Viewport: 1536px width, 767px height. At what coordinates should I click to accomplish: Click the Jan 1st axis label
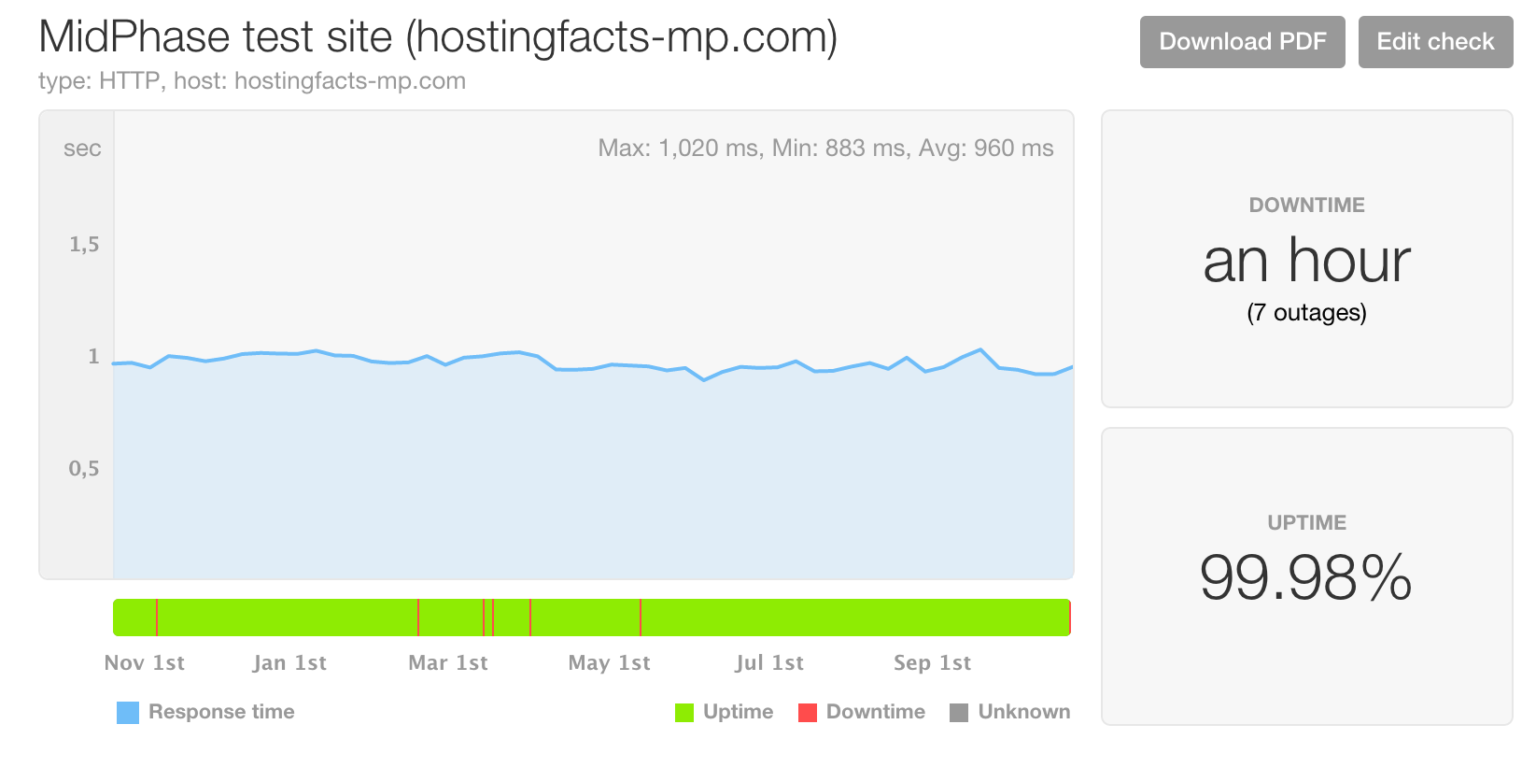pos(289,663)
